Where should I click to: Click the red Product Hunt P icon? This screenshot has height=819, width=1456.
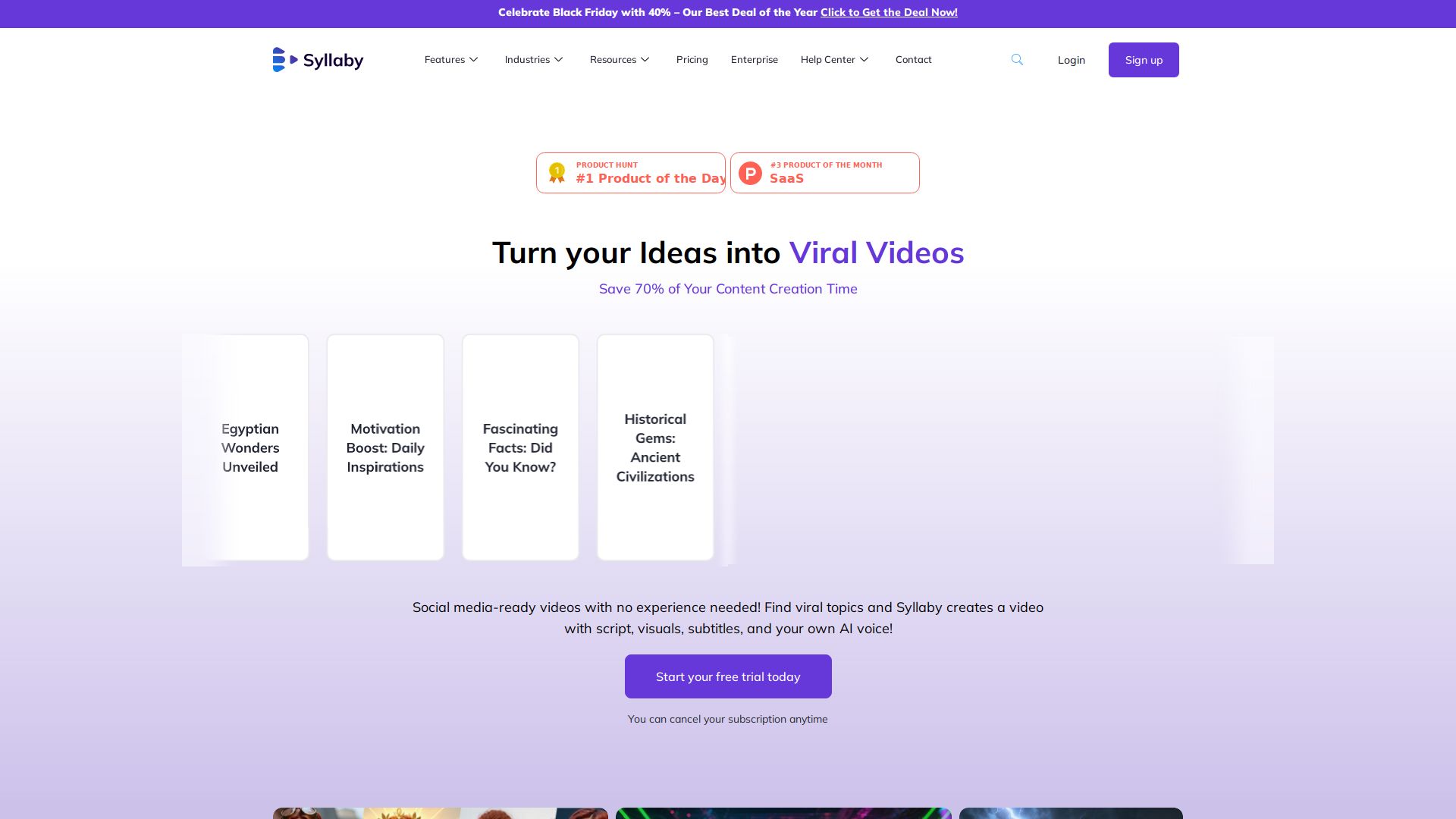750,173
